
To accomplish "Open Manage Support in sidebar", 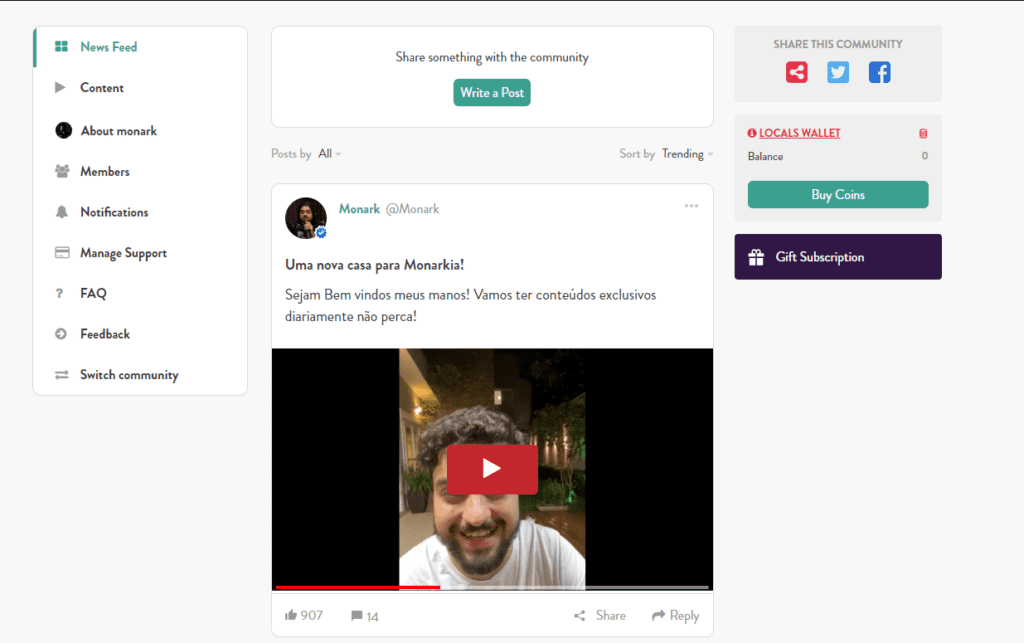I will coord(123,253).
